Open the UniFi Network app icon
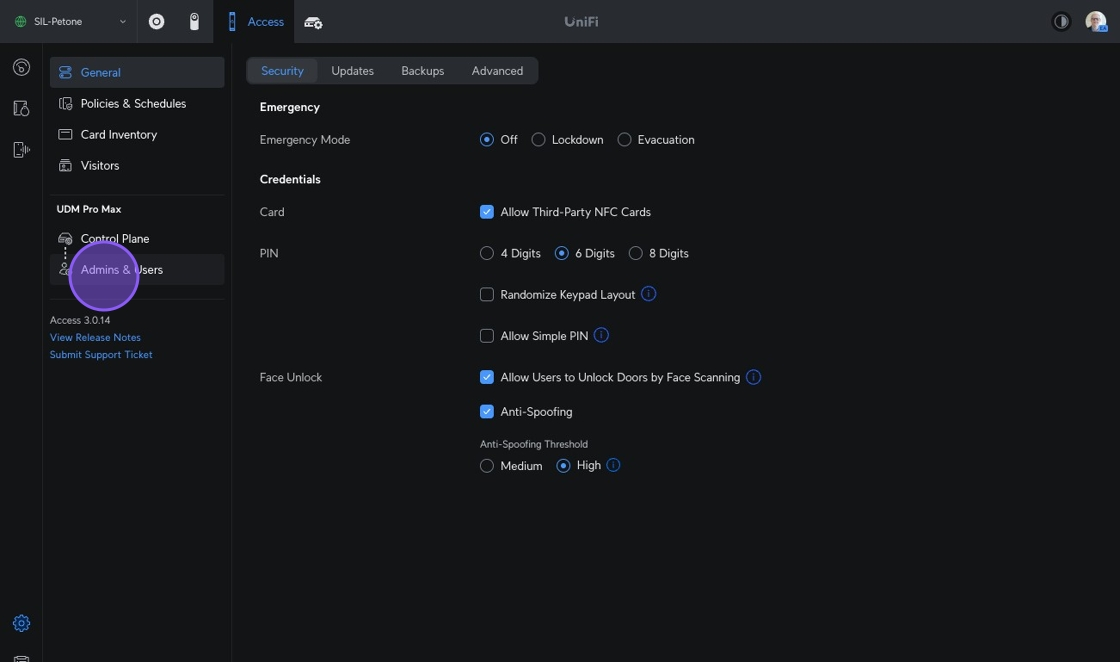 pyautogui.click(x=157, y=22)
